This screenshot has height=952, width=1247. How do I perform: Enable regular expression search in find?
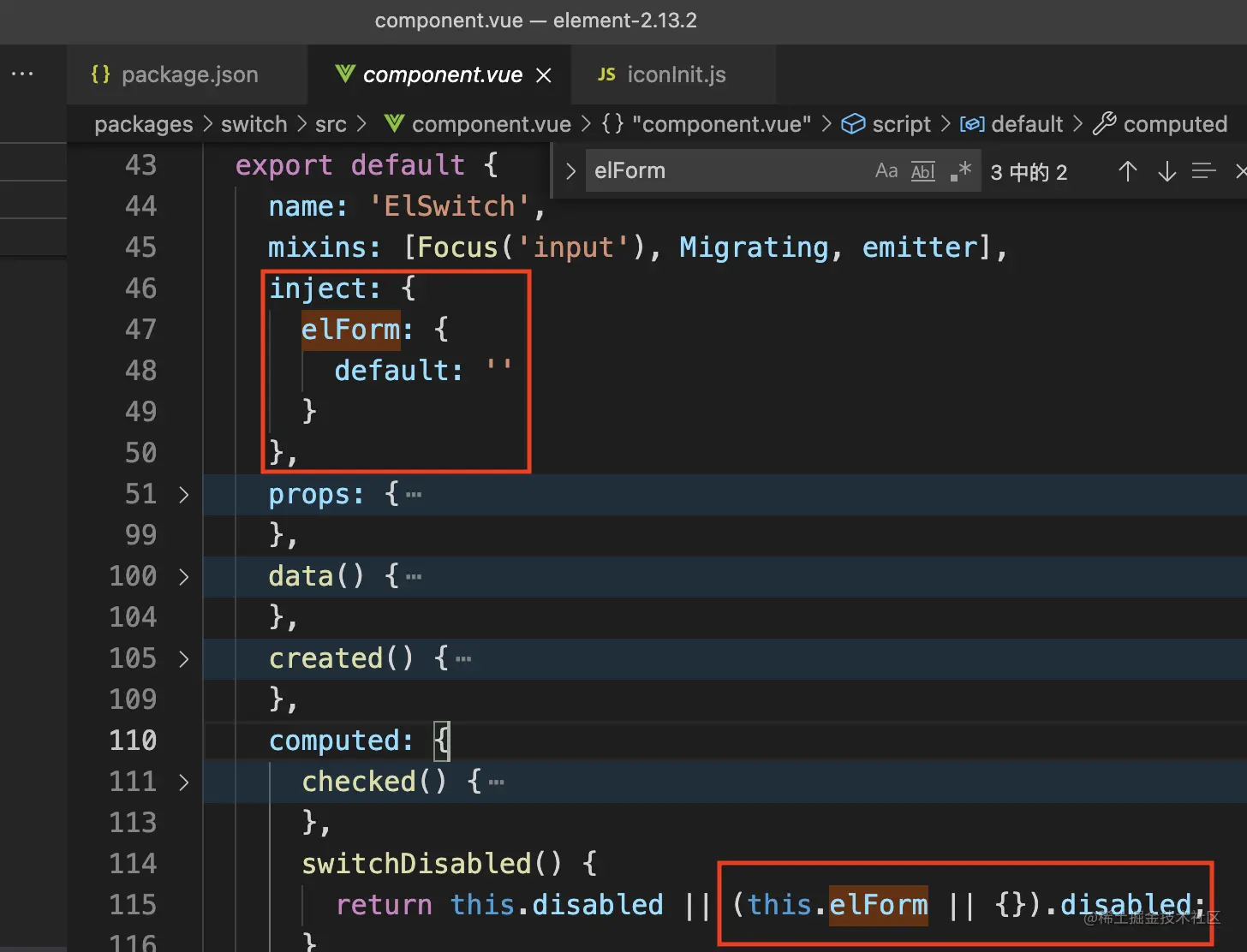point(961,171)
